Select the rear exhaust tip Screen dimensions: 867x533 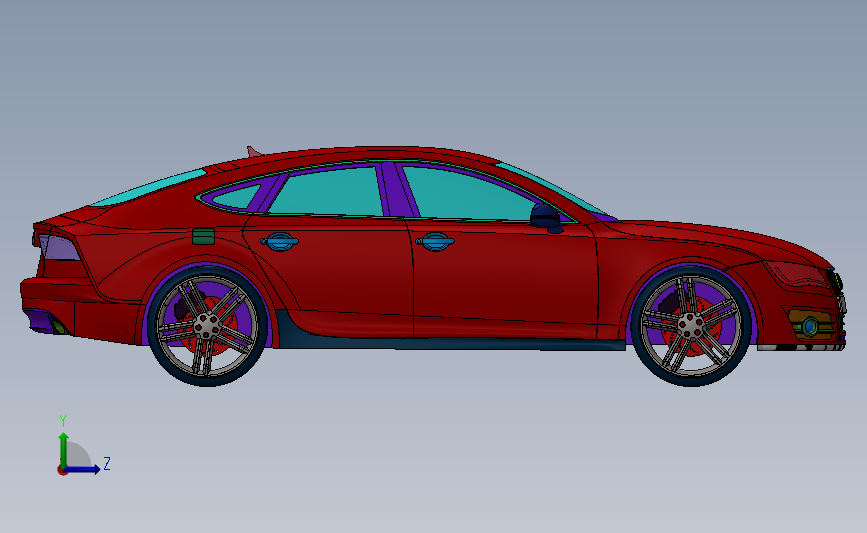59,325
